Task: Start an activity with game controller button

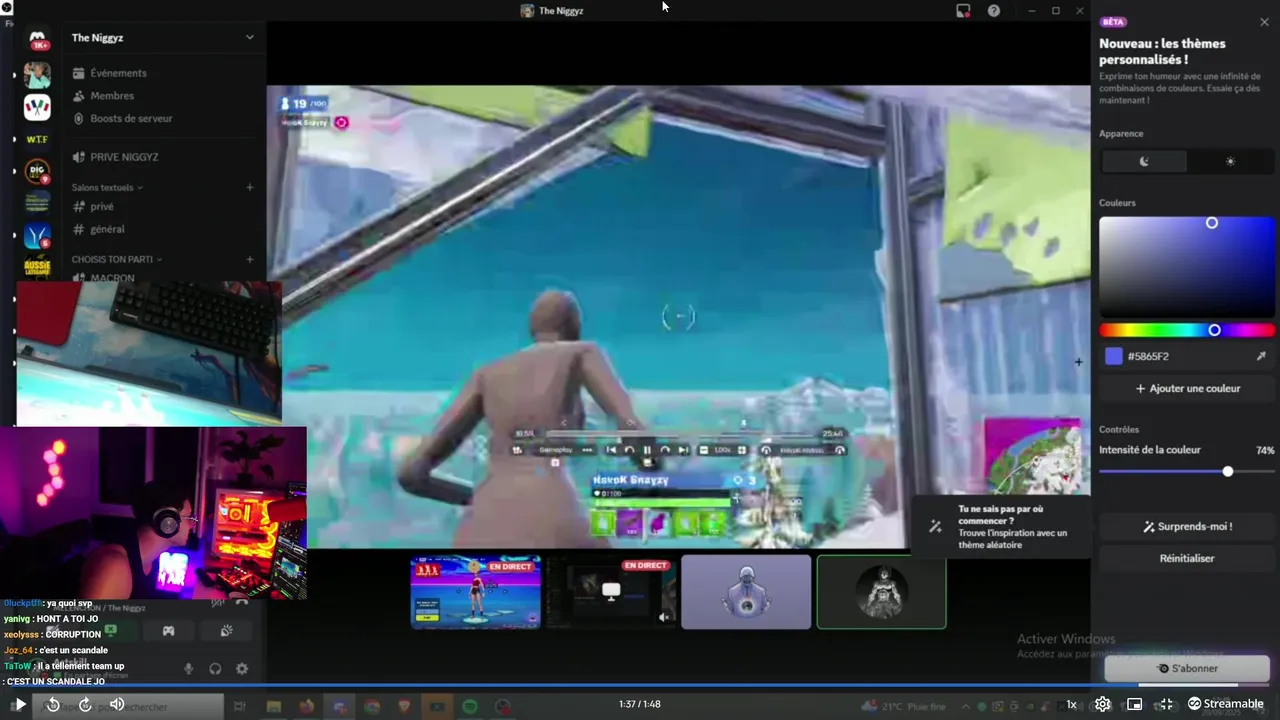Action: (x=169, y=630)
